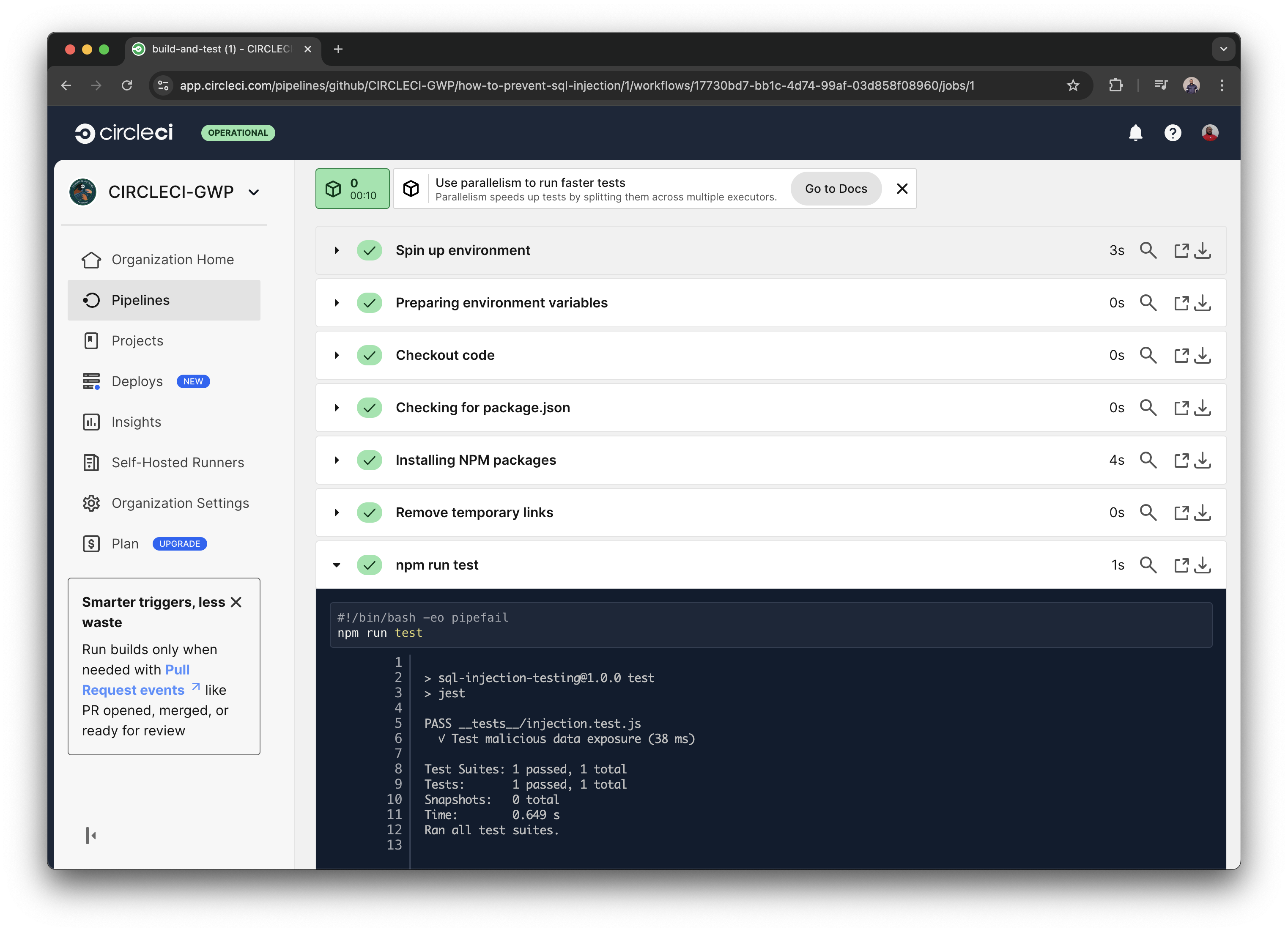Select Projects in the sidebar menu

pos(136,340)
